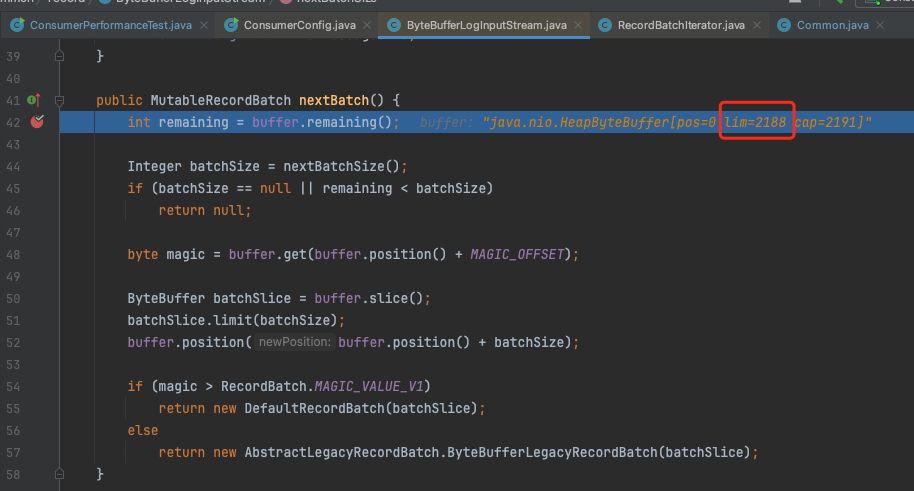914x491 pixels.
Task: Click fold end marker at line 58
Action: click(60, 472)
